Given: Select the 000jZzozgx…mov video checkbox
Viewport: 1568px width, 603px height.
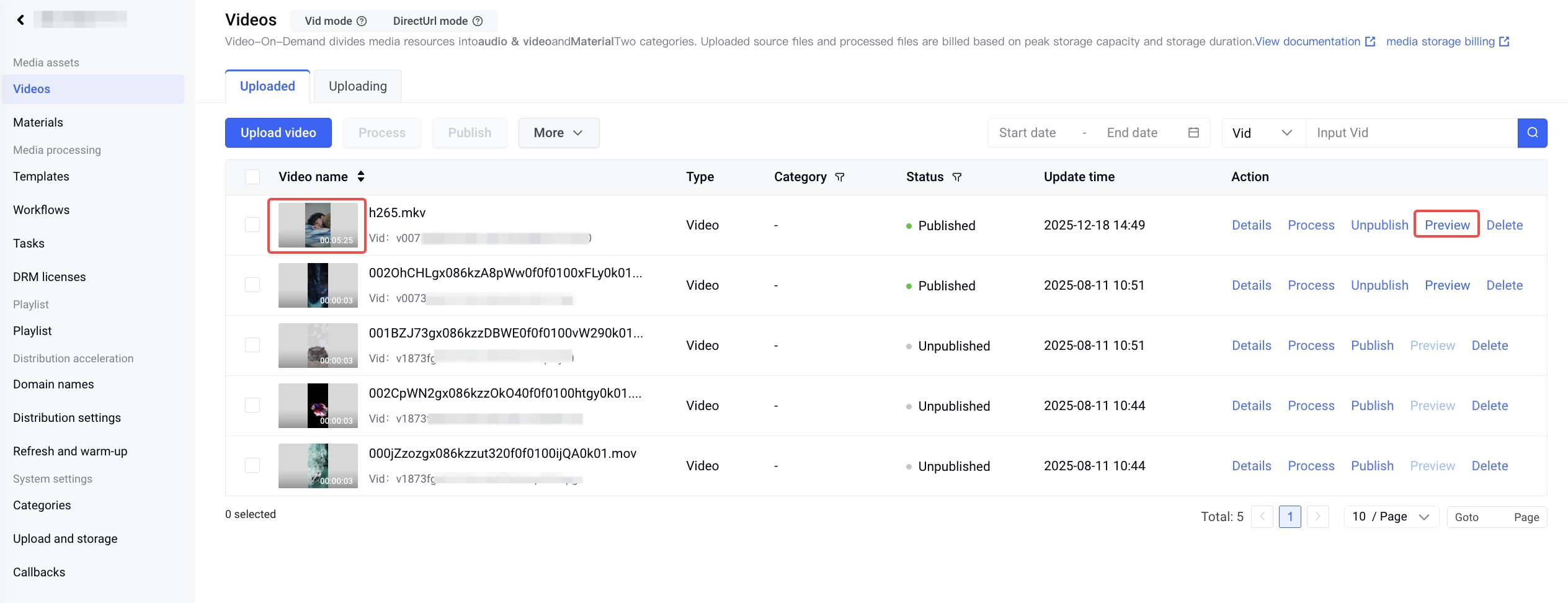Looking at the screenshot, I should pyautogui.click(x=252, y=465).
